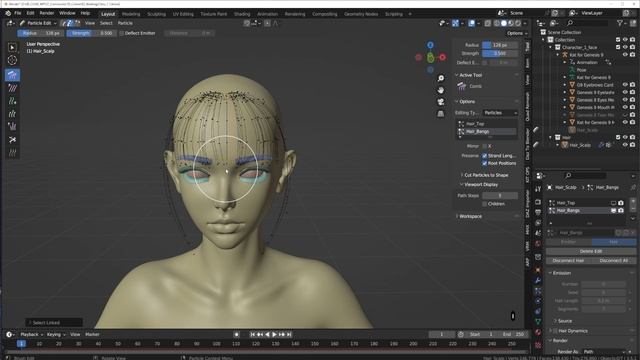Click the Disconnect All button
Viewport: 640px width, 360px height.
coord(613,260)
